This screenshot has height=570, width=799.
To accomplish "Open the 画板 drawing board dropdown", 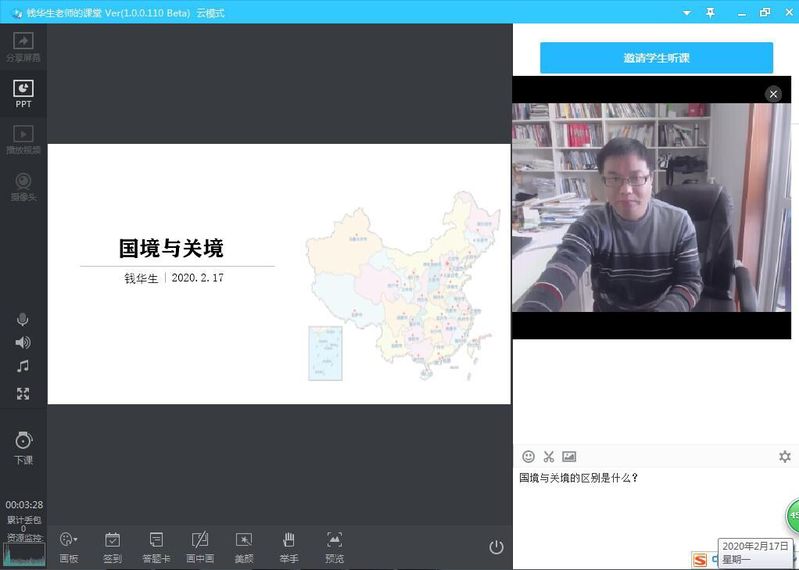I will (x=69, y=548).
